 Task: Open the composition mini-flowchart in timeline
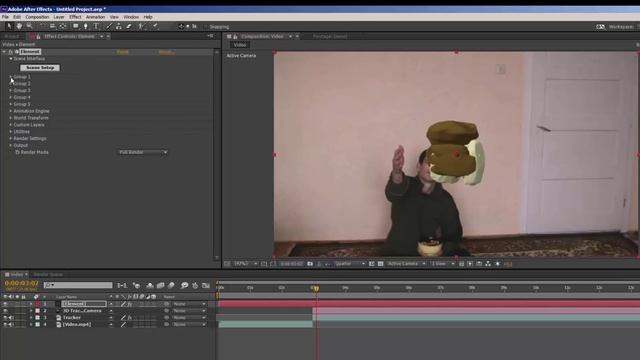click(122, 285)
